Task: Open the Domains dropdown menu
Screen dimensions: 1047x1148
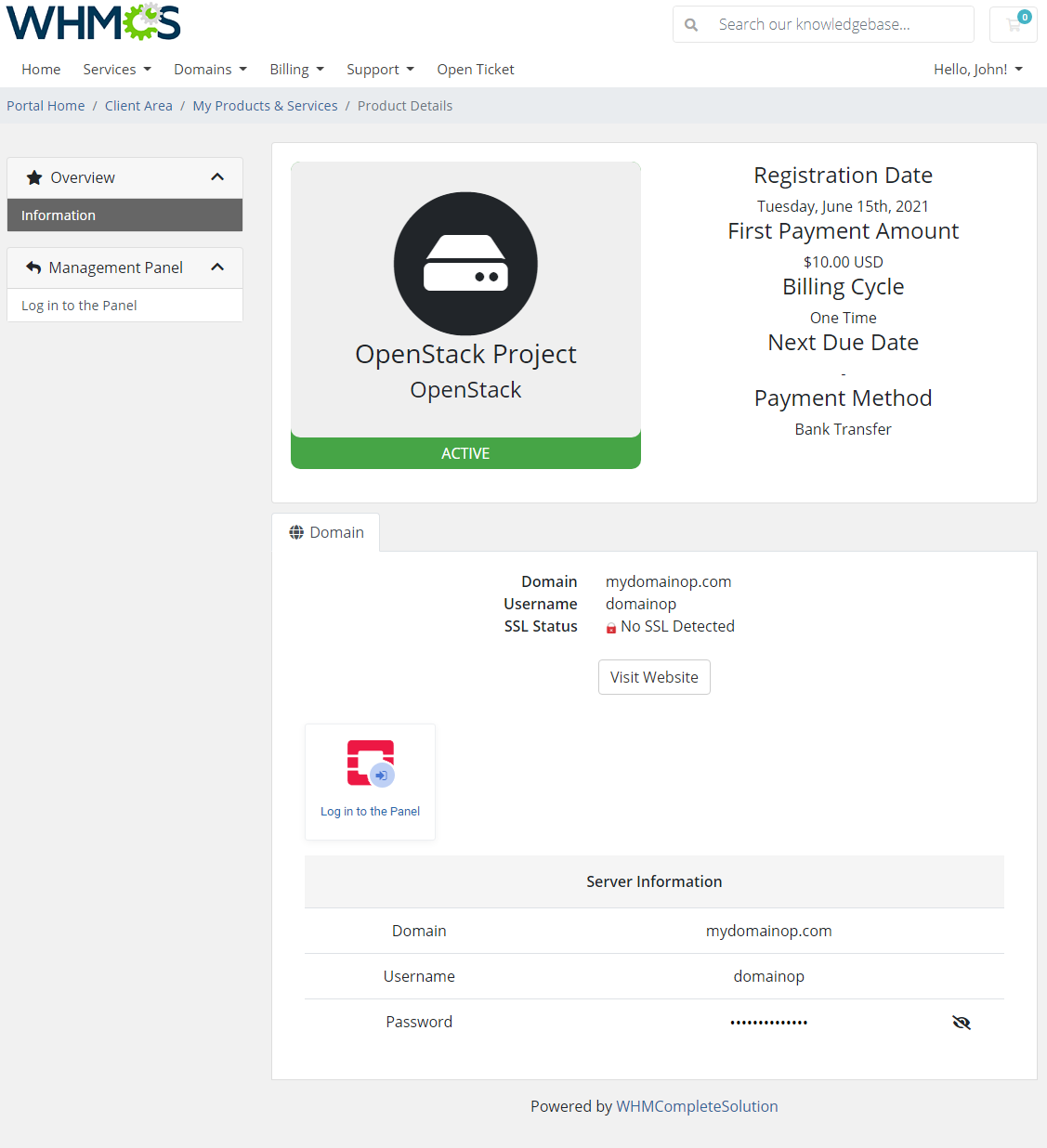Action: pyautogui.click(x=211, y=70)
